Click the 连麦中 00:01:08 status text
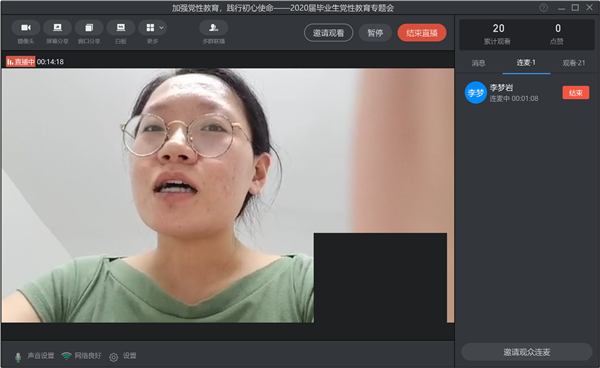Viewport: 600px width, 368px height. click(x=514, y=99)
